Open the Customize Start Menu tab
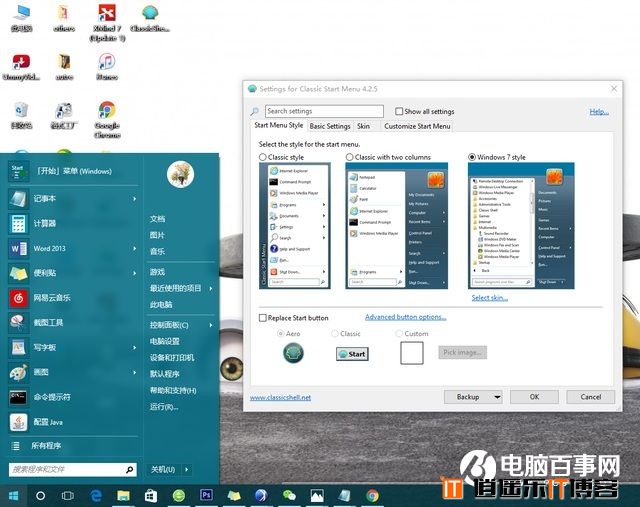 point(417,126)
